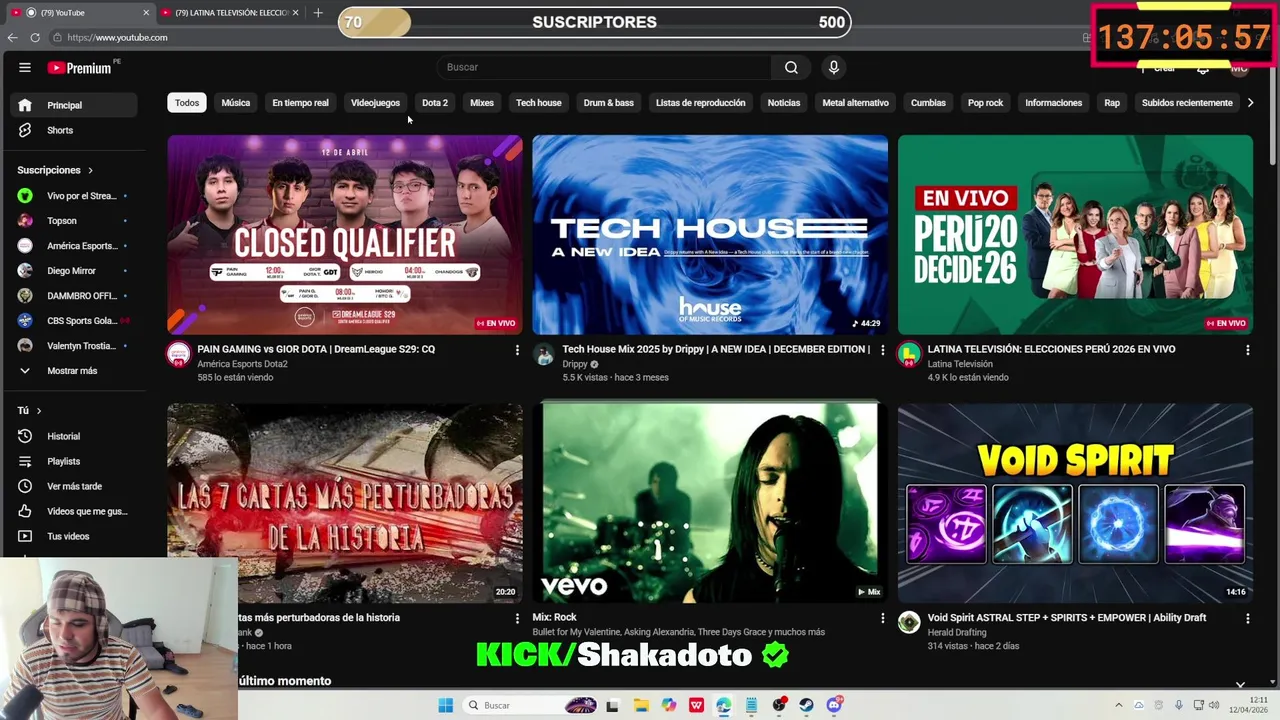Close the LATINA TELEVISIÓN browser tab
The width and height of the screenshot is (1280, 720).
[x=295, y=12]
